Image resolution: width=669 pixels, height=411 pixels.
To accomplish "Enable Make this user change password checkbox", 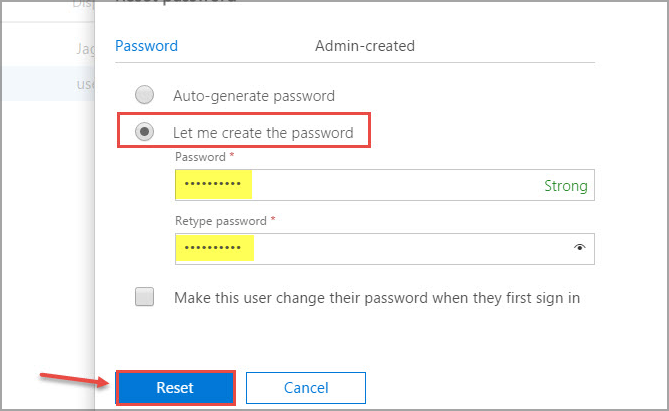I will click(x=144, y=297).
